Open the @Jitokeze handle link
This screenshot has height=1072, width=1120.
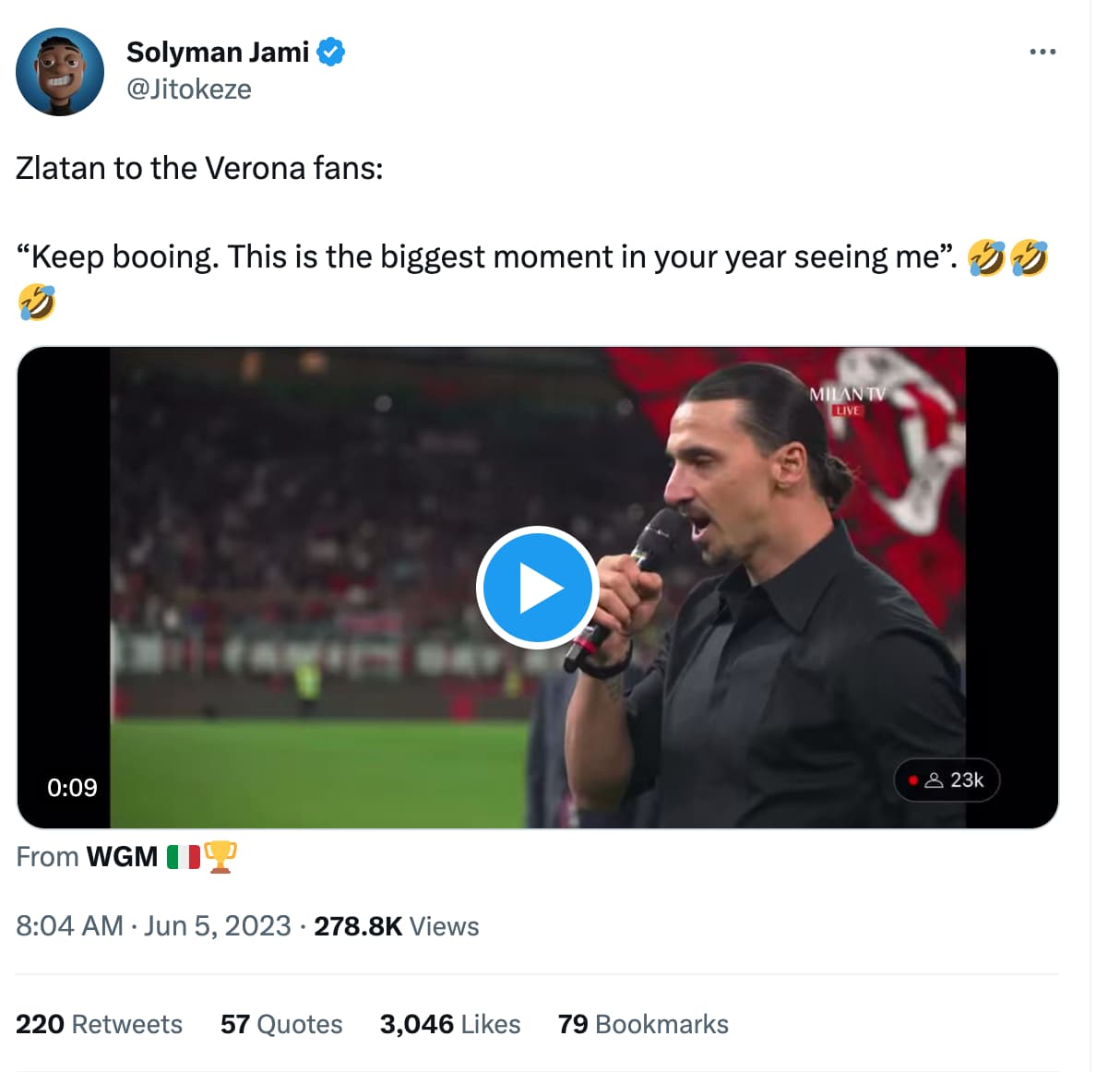tap(189, 89)
